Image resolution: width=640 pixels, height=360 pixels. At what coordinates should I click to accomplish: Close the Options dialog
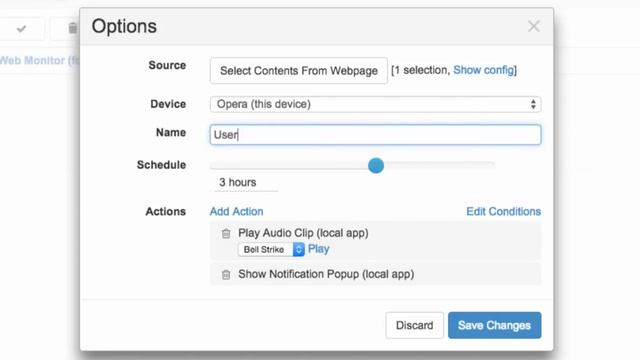click(x=533, y=27)
